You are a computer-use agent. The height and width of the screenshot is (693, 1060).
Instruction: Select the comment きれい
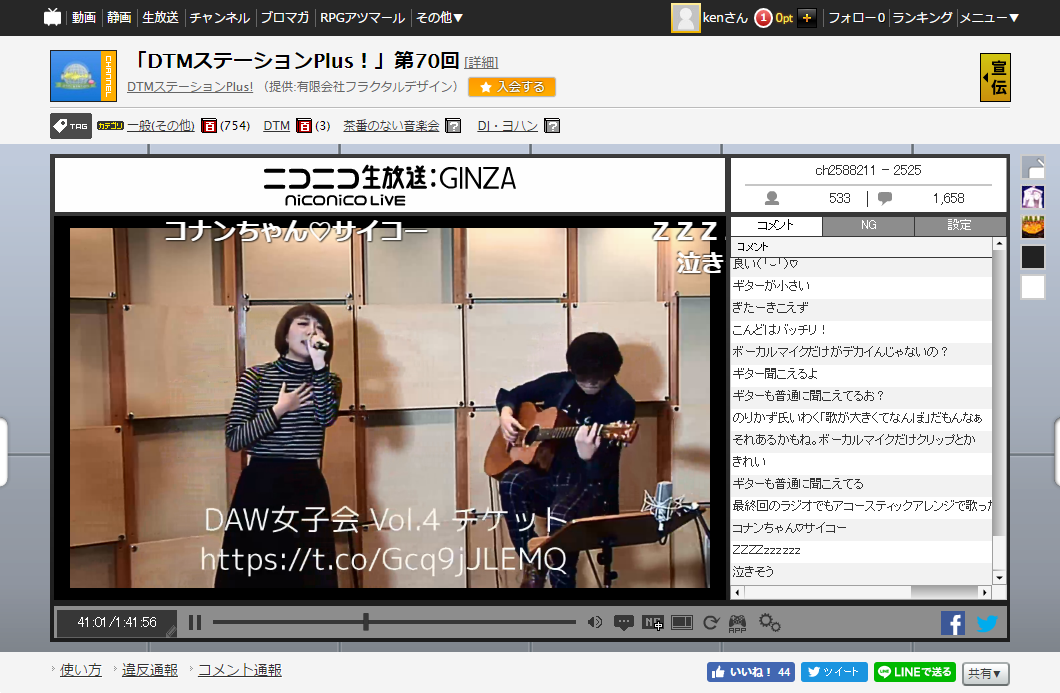point(861,462)
